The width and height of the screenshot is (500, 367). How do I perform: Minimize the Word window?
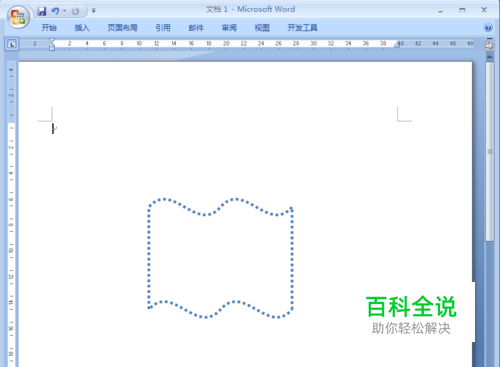point(441,11)
